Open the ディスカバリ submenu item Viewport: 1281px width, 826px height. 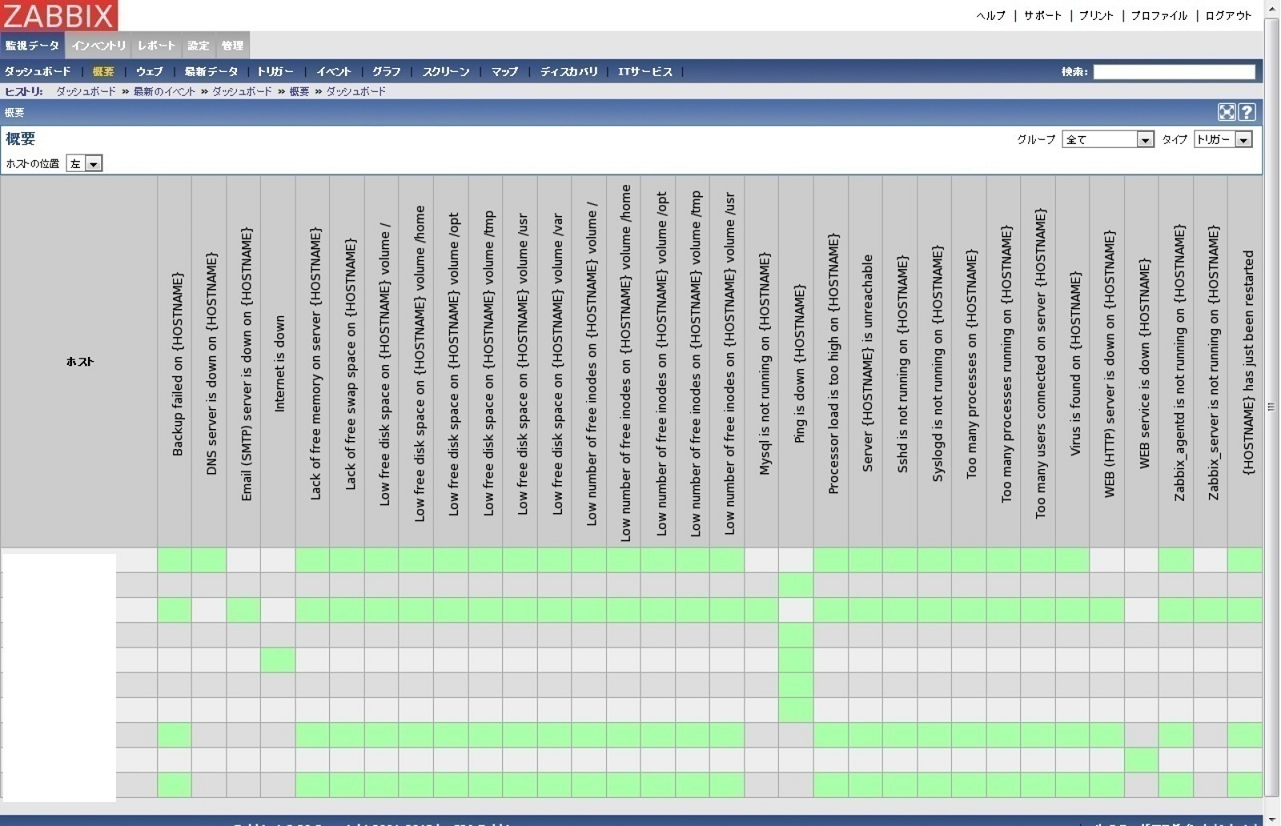pos(569,72)
